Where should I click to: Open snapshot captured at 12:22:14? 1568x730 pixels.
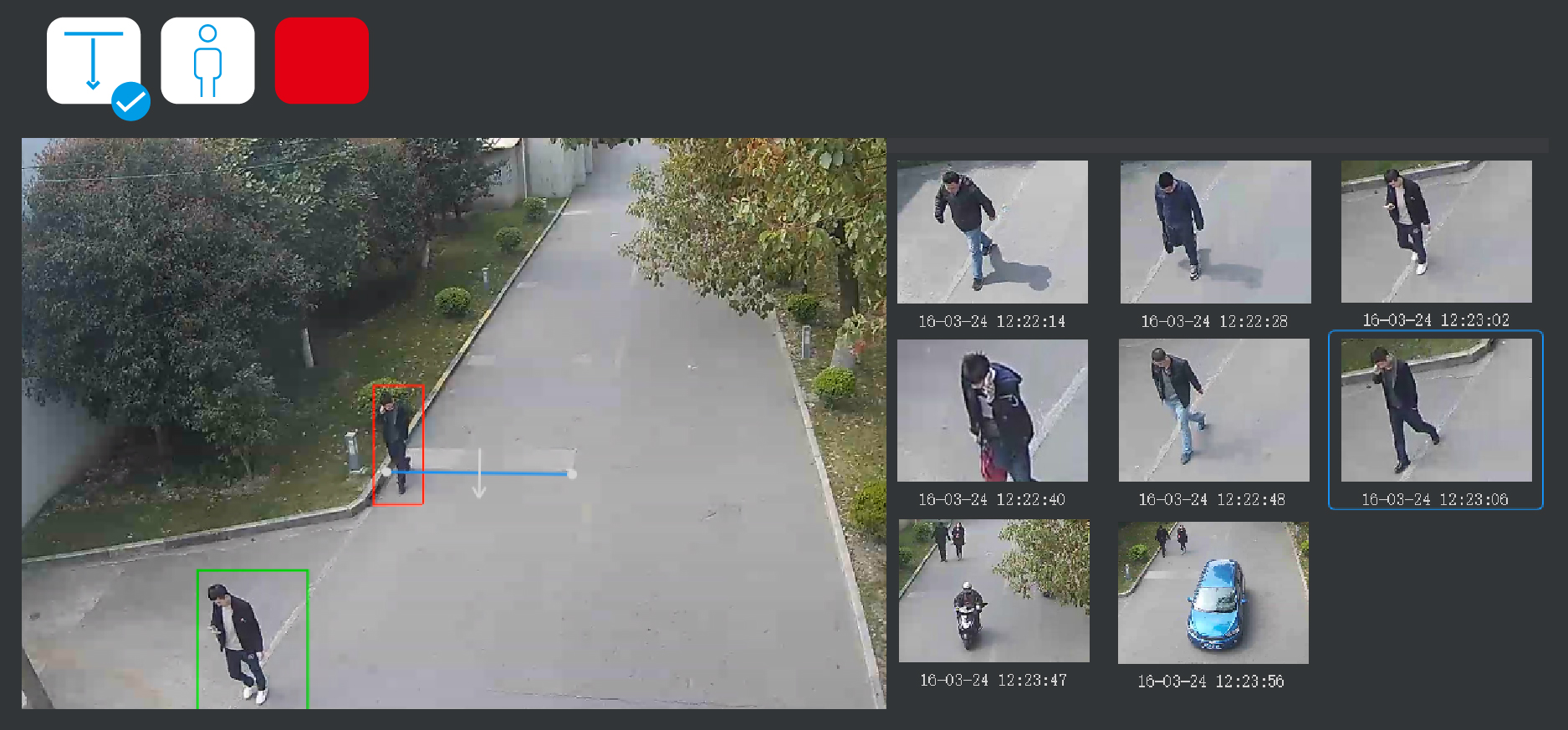tap(993, 232)
